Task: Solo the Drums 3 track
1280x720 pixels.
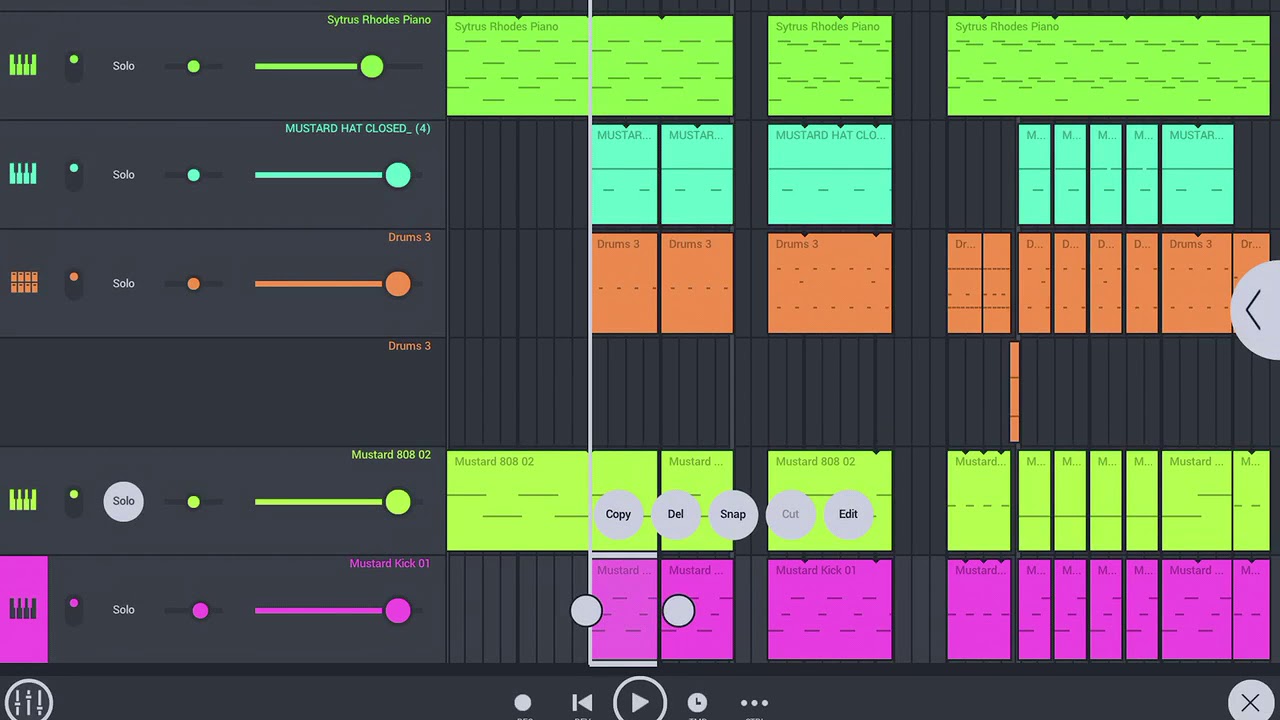Action: click(123, 283)
